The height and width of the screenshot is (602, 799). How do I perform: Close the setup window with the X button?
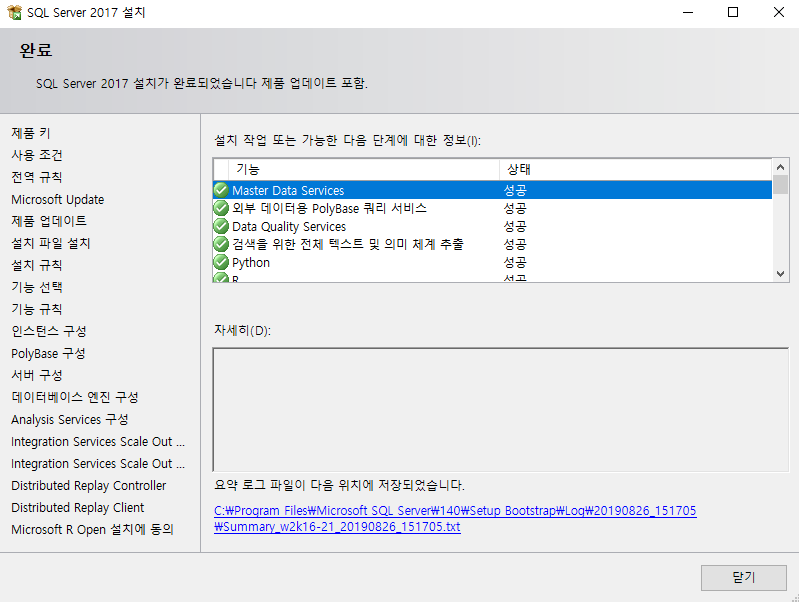click(779, 12)
